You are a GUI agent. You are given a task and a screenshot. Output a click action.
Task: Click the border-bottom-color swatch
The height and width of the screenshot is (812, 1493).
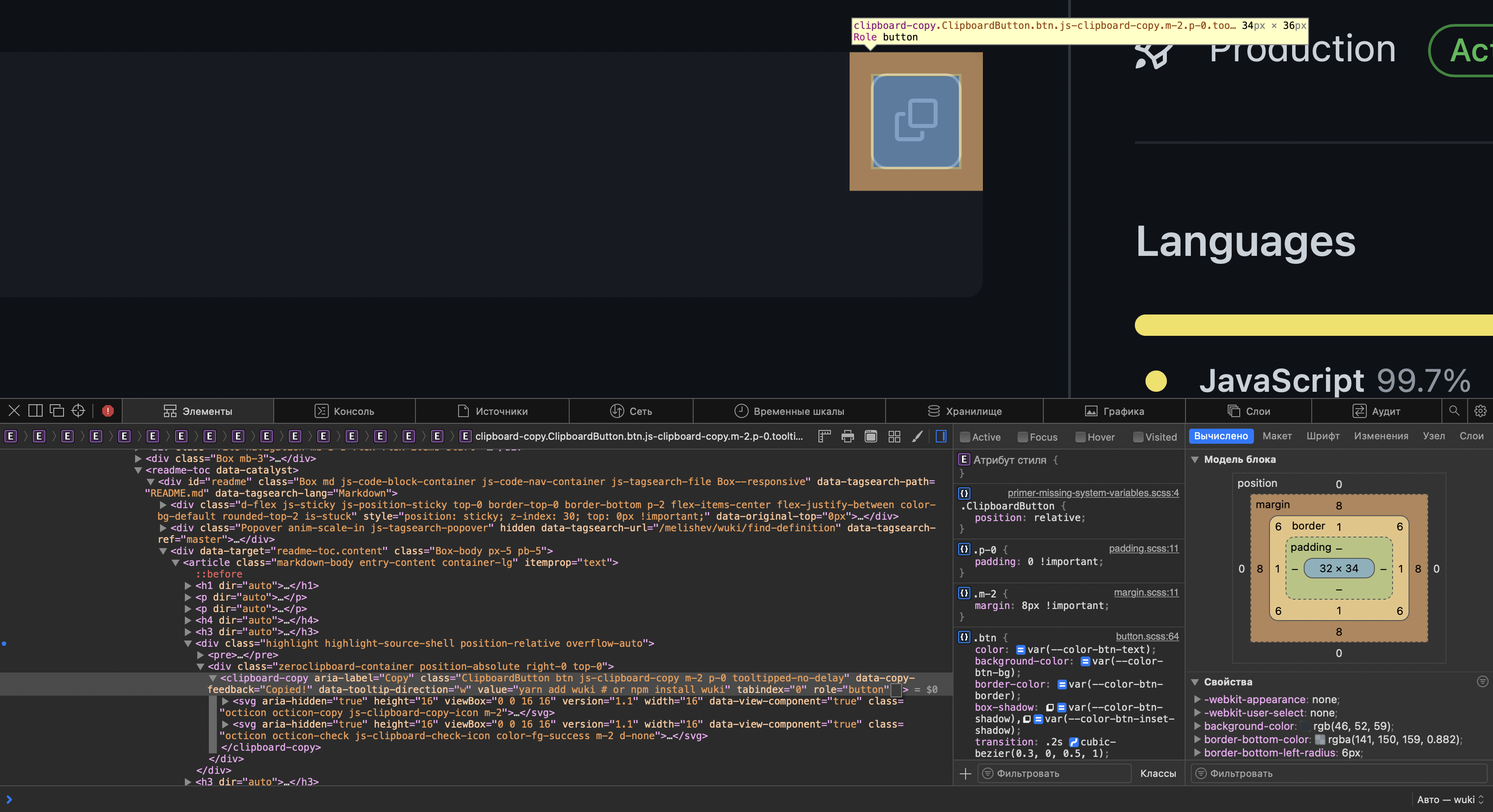pyautogui.click(x=1320, y=740)
